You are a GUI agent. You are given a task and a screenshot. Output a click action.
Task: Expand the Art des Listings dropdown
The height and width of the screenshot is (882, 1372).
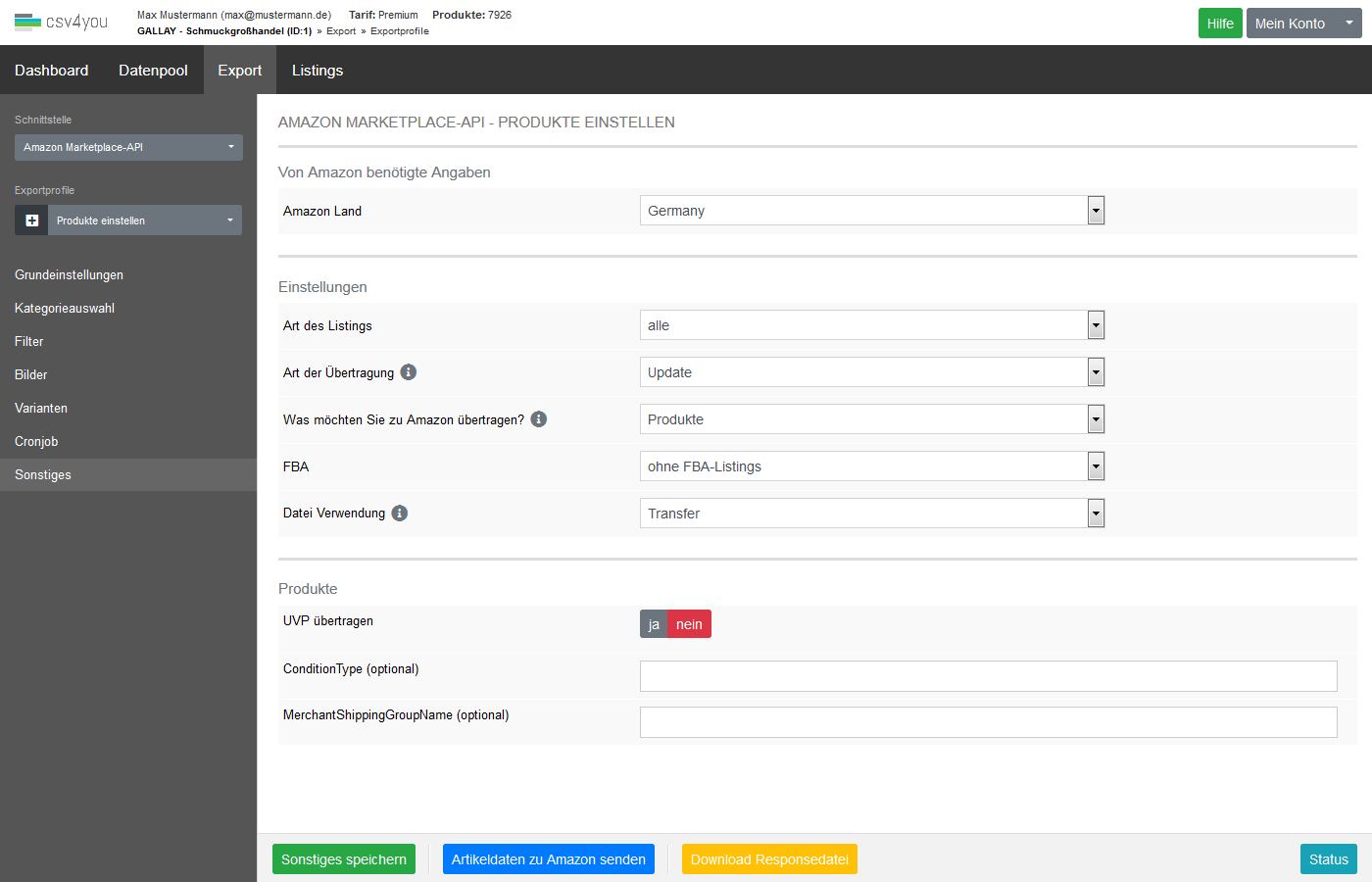[871, 325]
